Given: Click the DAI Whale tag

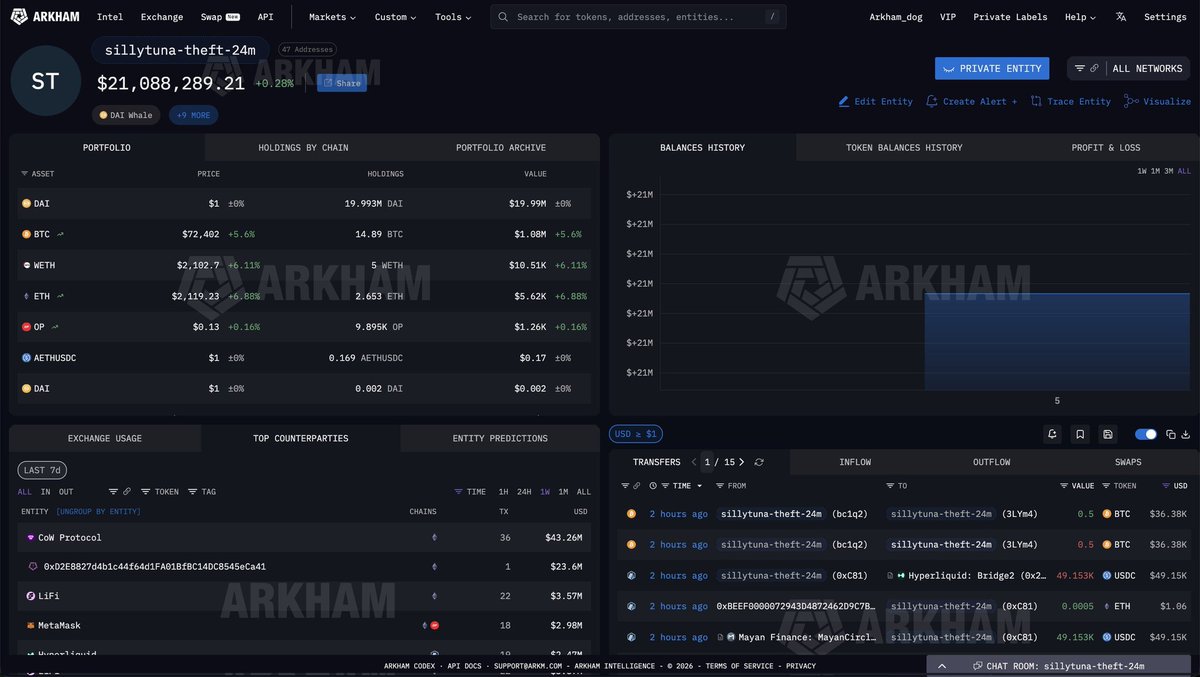Looking at the screenshot, I should (x=127, y=115).
